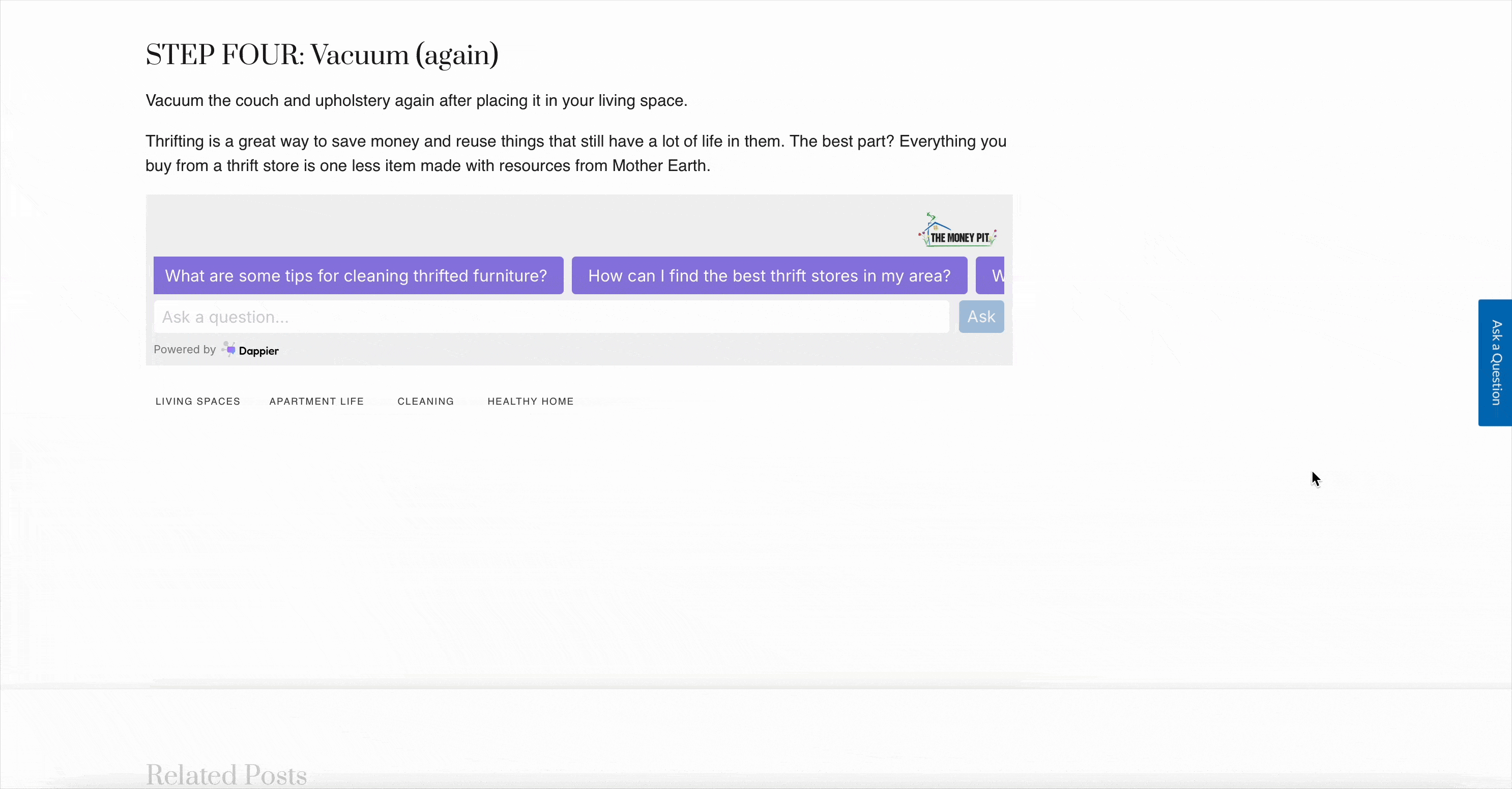Select 'find the best thrift stores' suggestion
This screenshot has width=1512, height=789.
click(769, 275)
